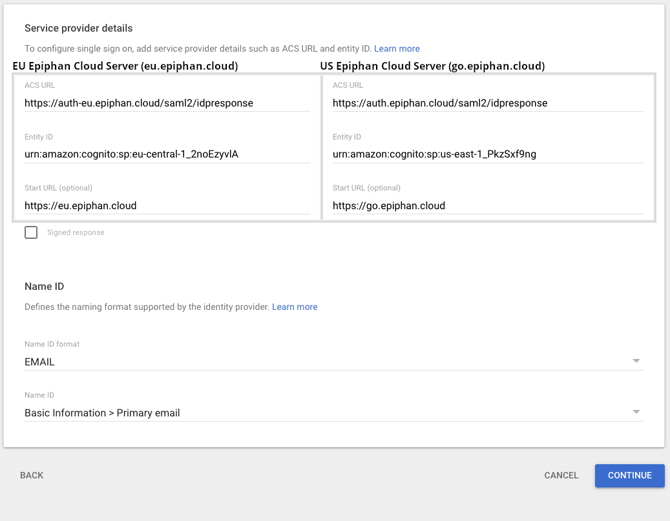
Task: Open Learn more link for service provider details
Action: point(397,49)
